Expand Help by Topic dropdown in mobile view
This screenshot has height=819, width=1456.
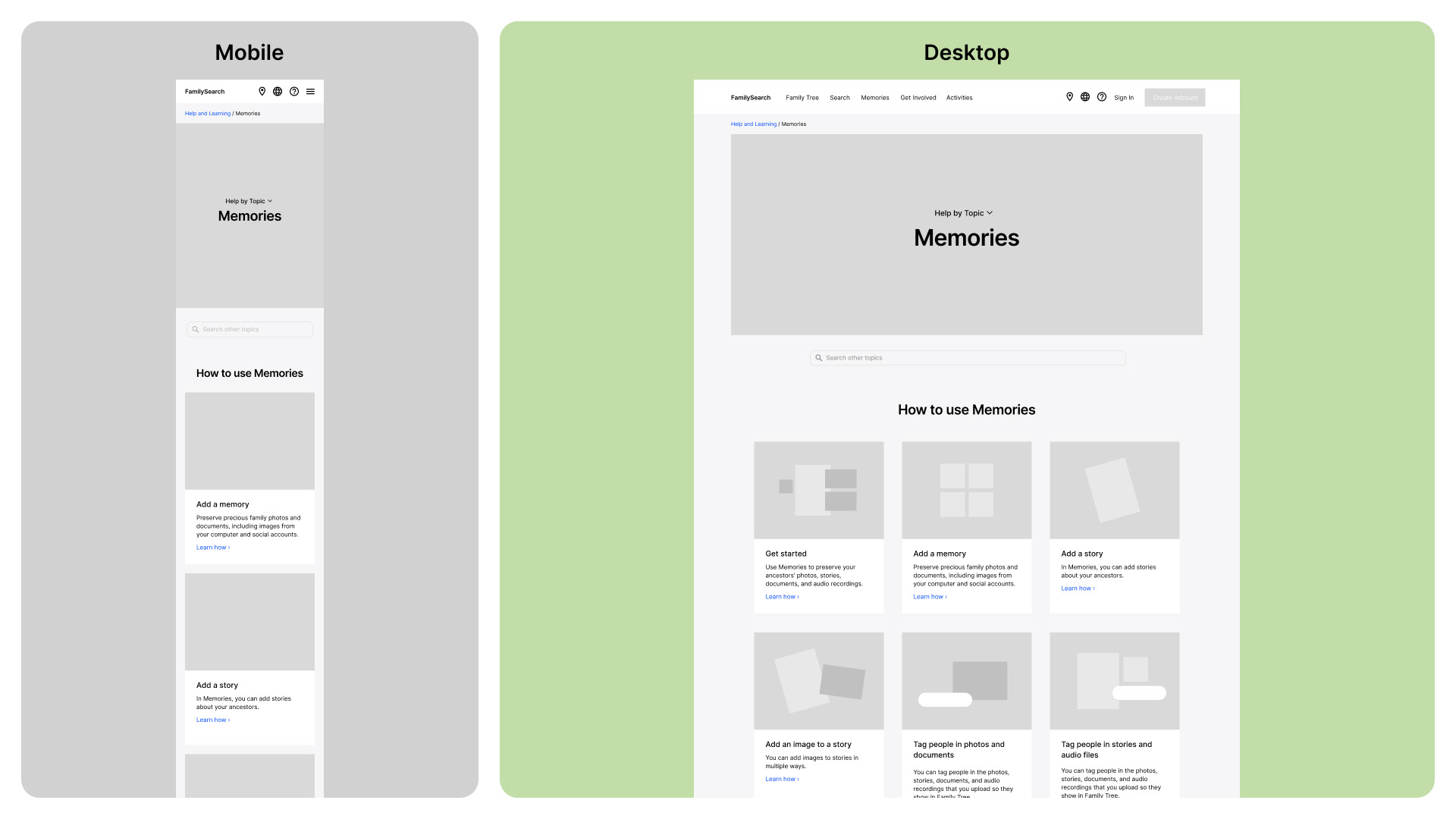[x=249, y=202]
